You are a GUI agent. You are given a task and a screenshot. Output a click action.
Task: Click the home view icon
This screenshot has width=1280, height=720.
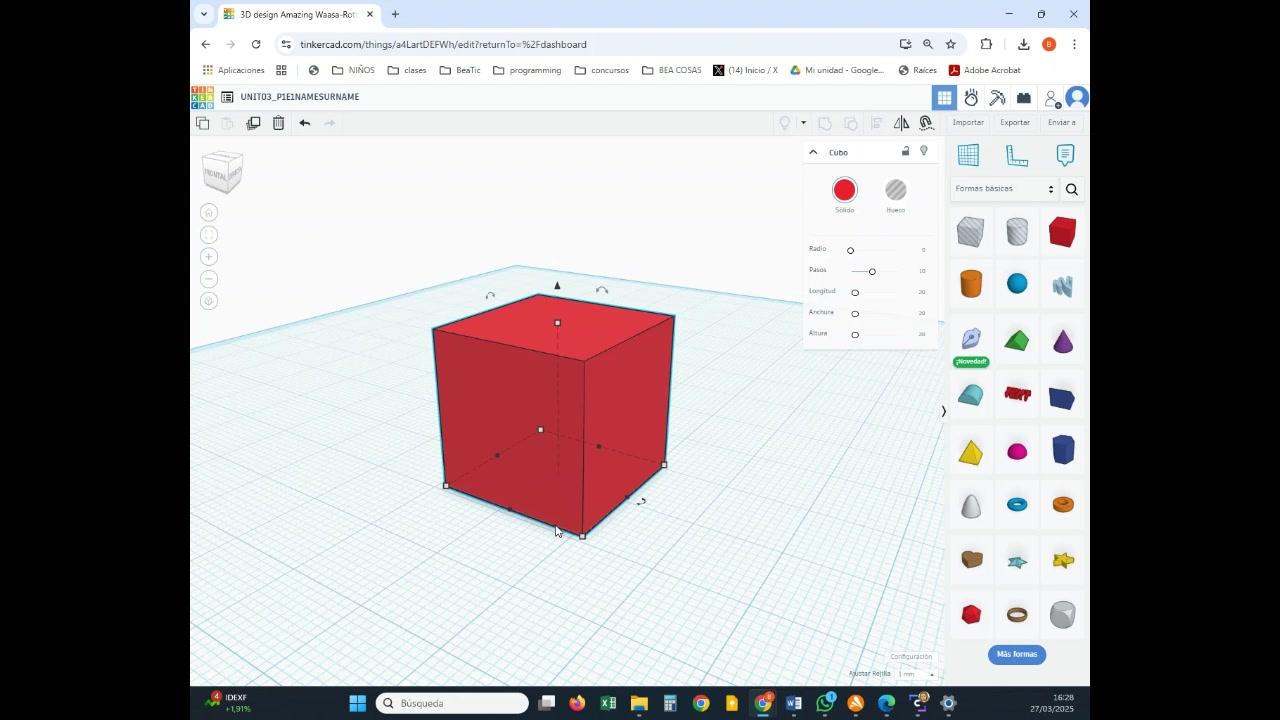pos(209,212)
